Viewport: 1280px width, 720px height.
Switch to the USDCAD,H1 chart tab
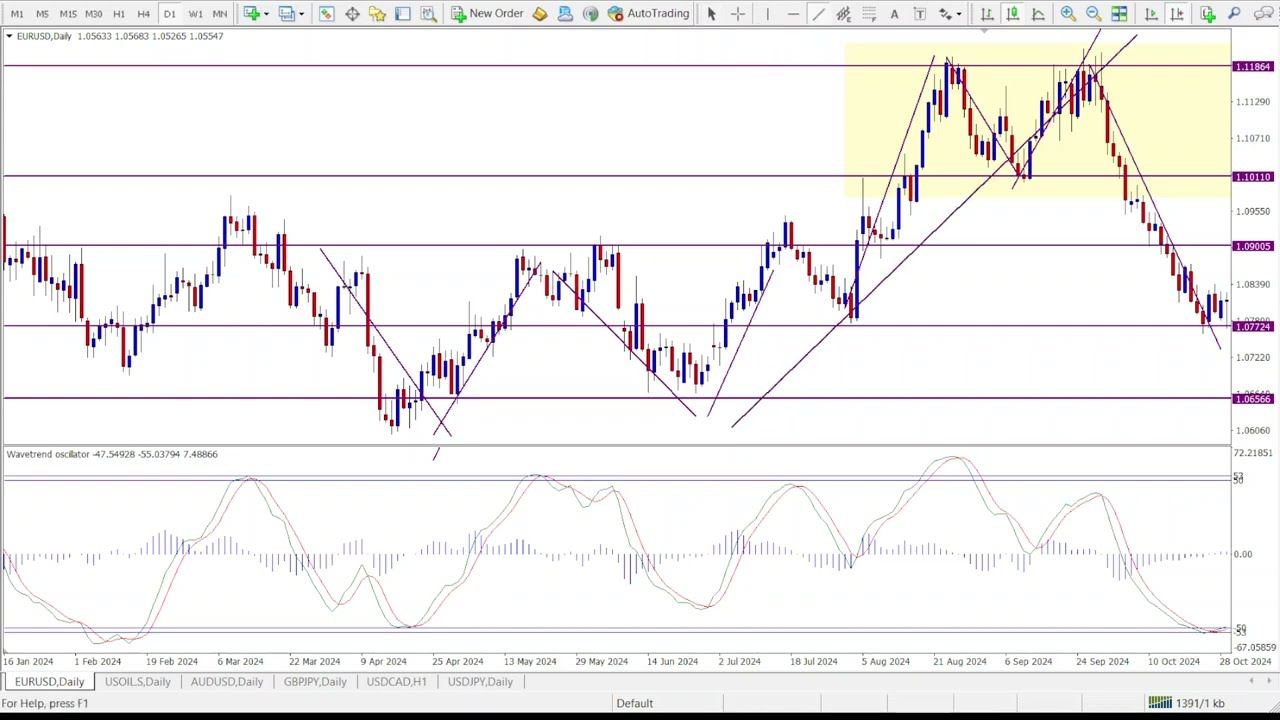[x=396, y=682]
